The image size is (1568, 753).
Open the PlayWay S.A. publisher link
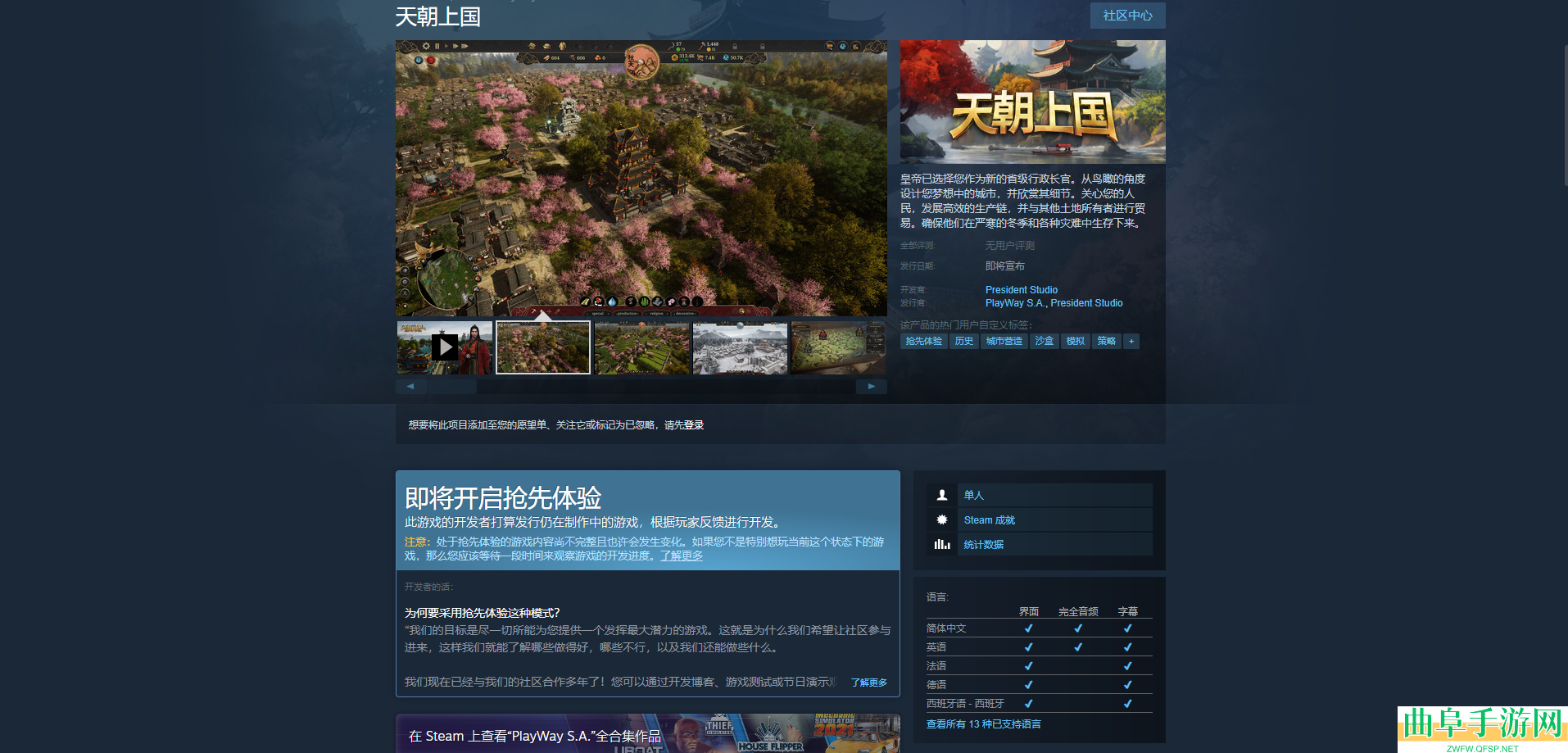1015,303
